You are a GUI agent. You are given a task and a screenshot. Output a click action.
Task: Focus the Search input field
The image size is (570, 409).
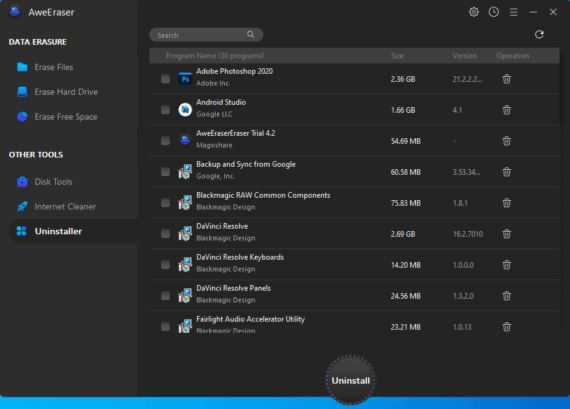click(x=206, y=35)
